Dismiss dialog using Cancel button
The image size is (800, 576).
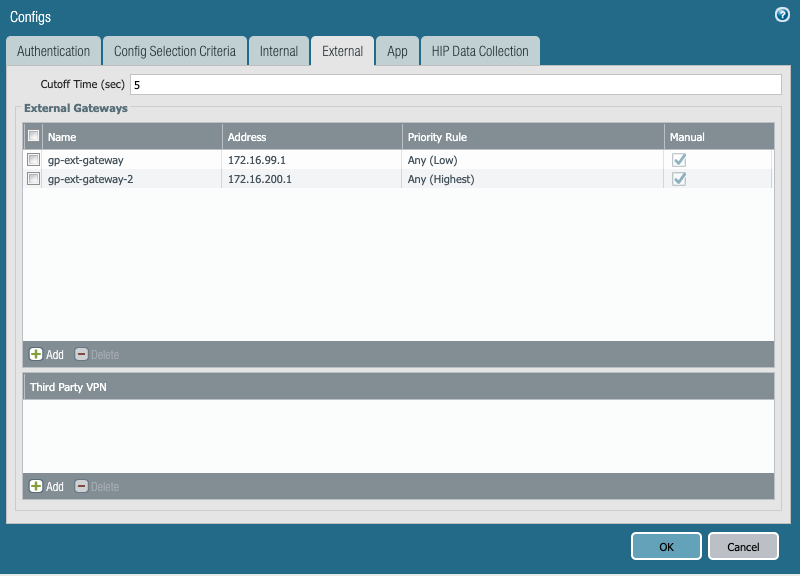[x=743, y=546]
